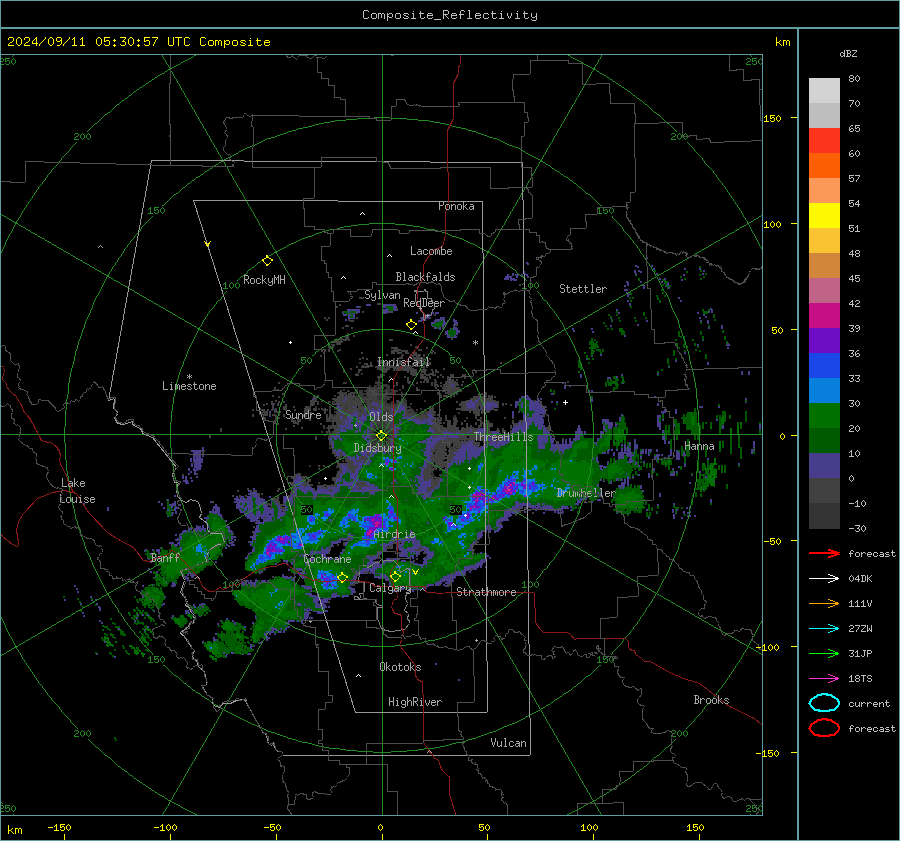The height and width of the screenshot is (841, 900).
Task: Click the asterisk marker above Limestone
Action: tap(189, 377)
